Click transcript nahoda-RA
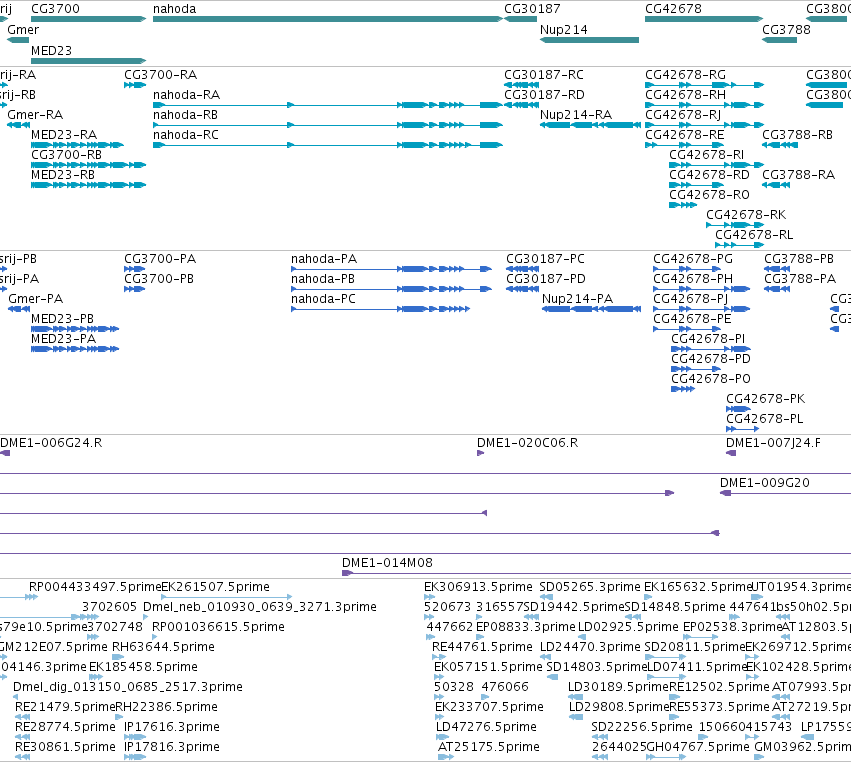 328,105
